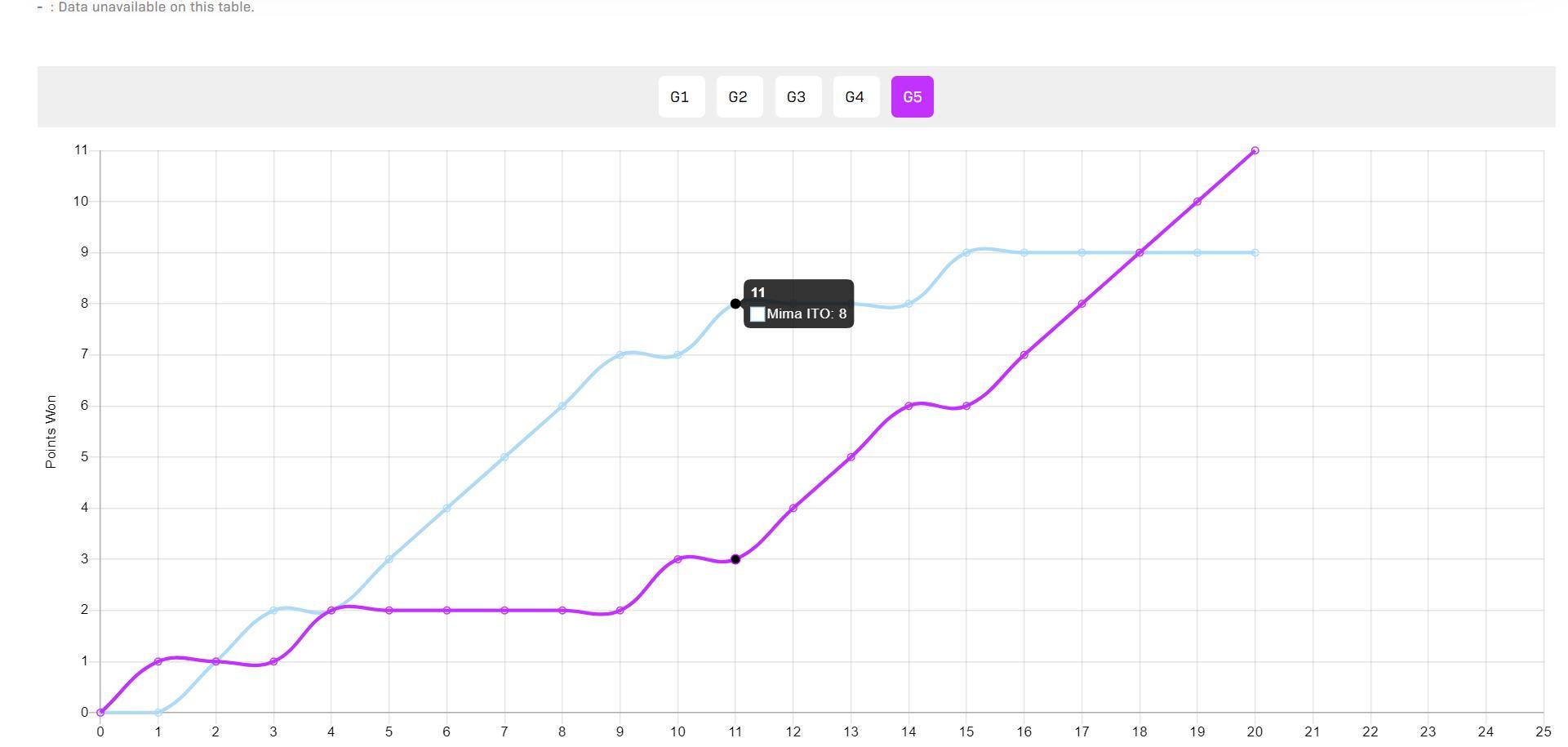
Task: Click the Mima ITO tooltip color swatch
Action: coord(757,314)
